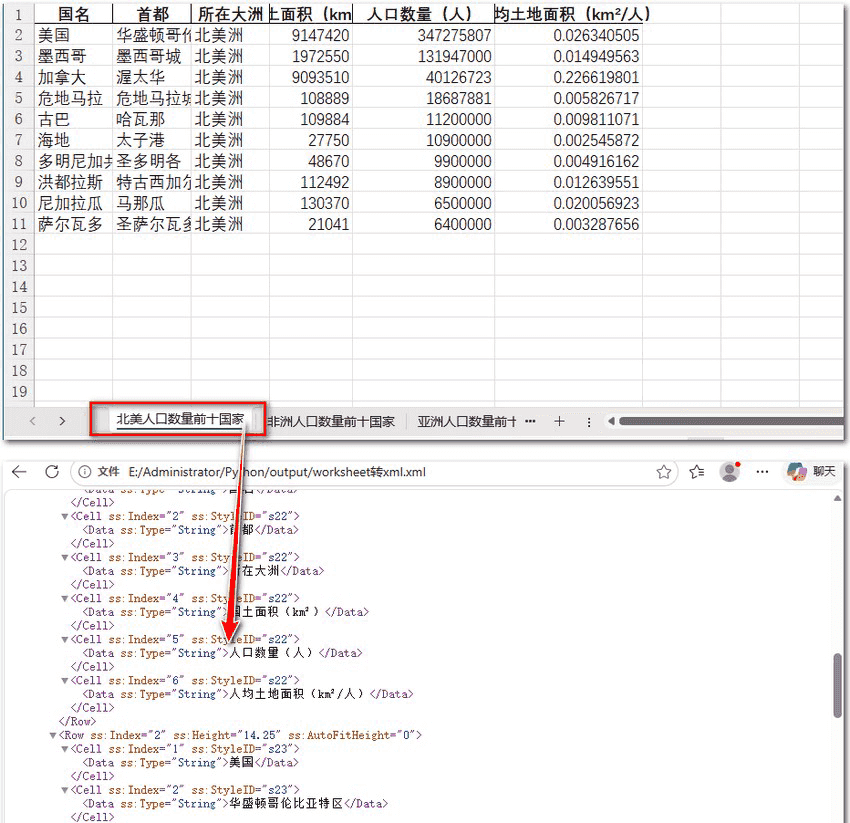Select the 北美人口数量前十国家 sheet tab

[180, 419]
